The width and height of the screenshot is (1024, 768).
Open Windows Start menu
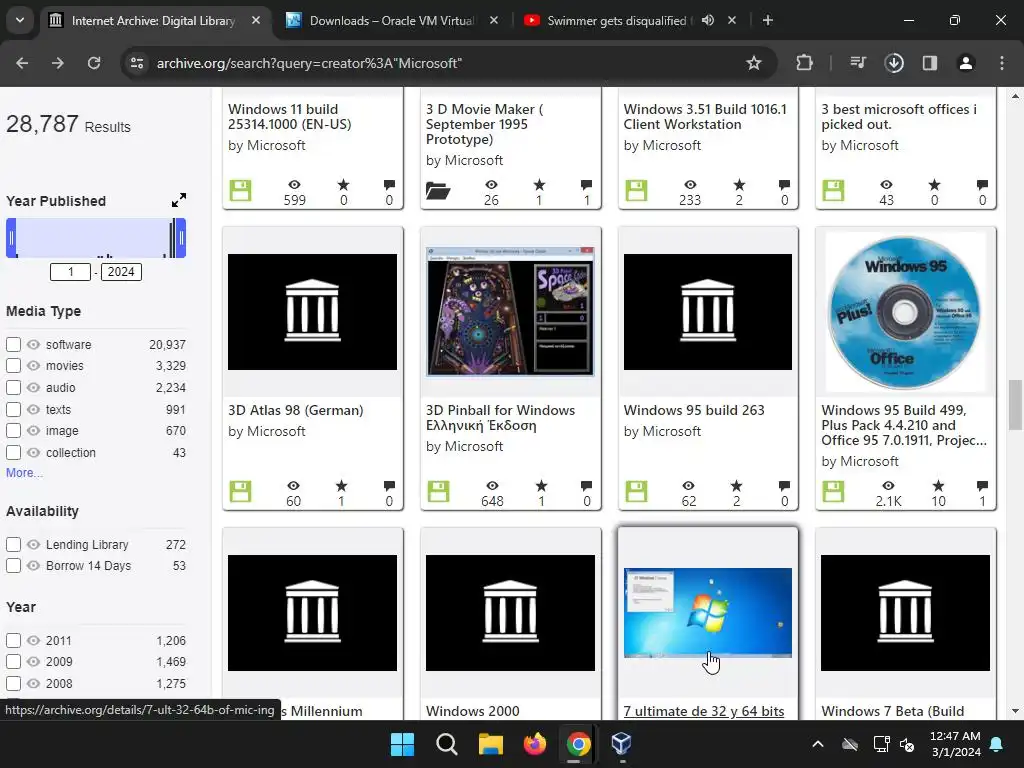(402, 744)
